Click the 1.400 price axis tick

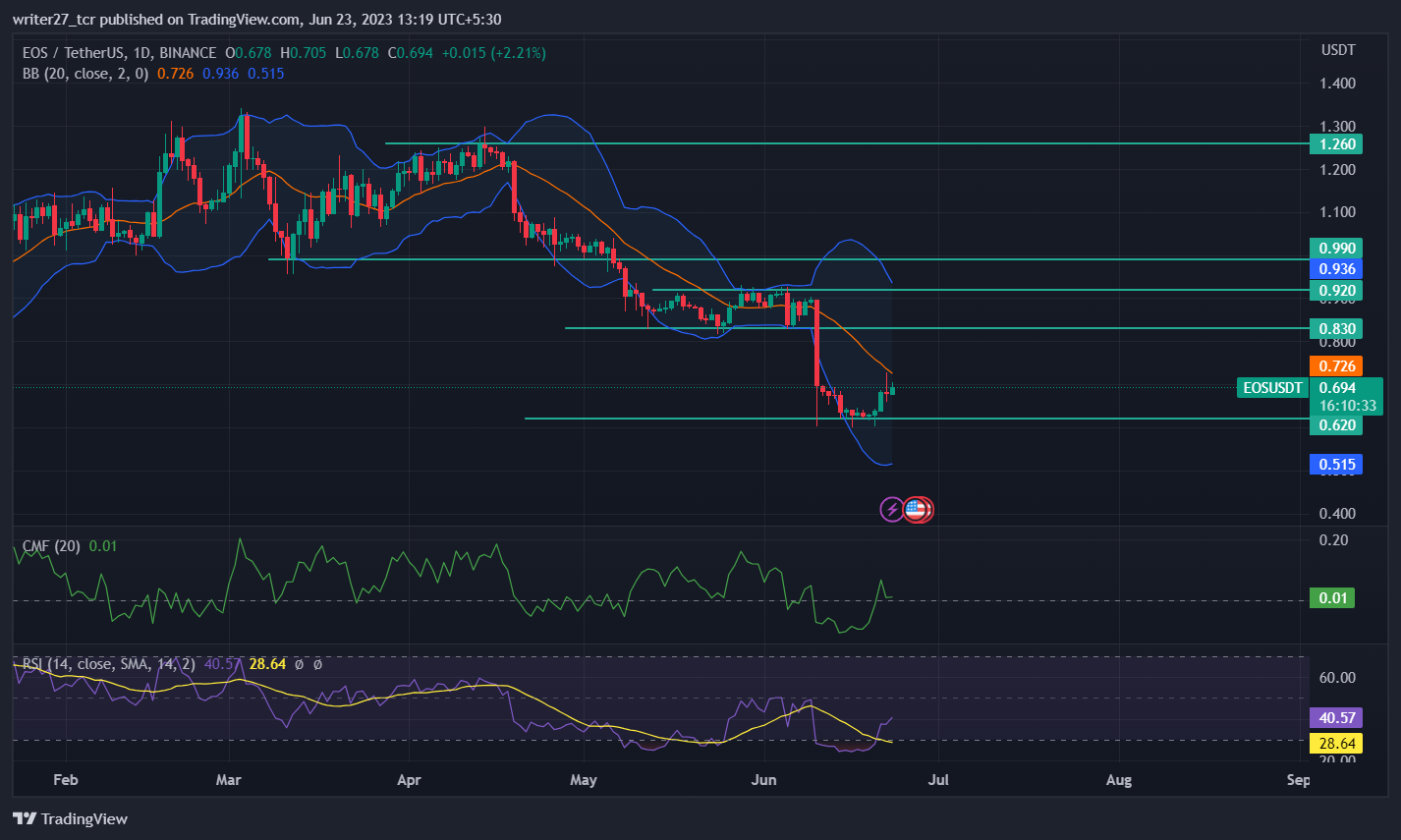1337,84
